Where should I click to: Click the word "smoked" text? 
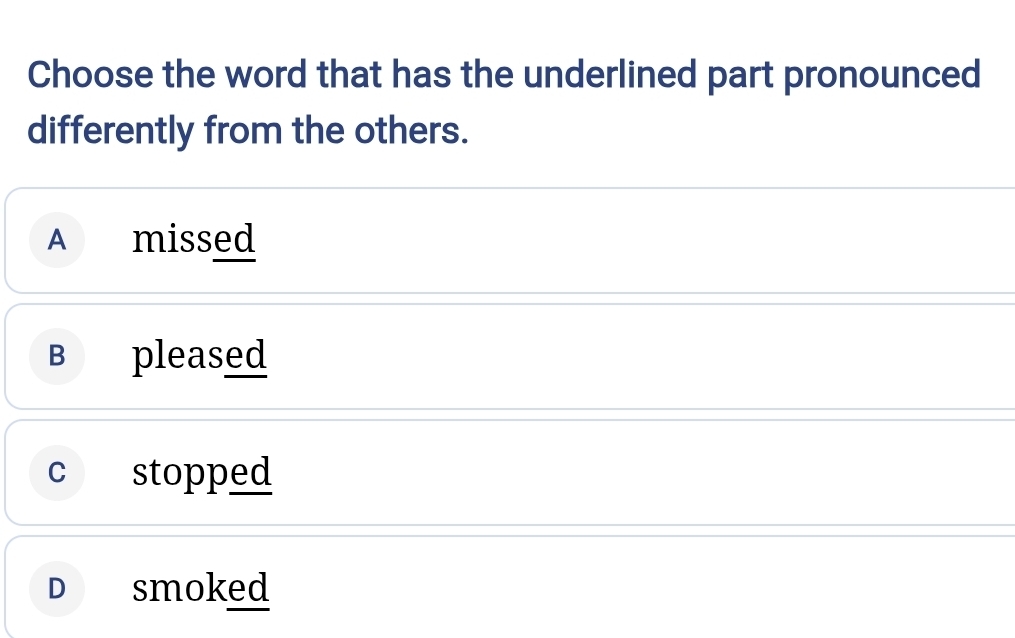200,587
